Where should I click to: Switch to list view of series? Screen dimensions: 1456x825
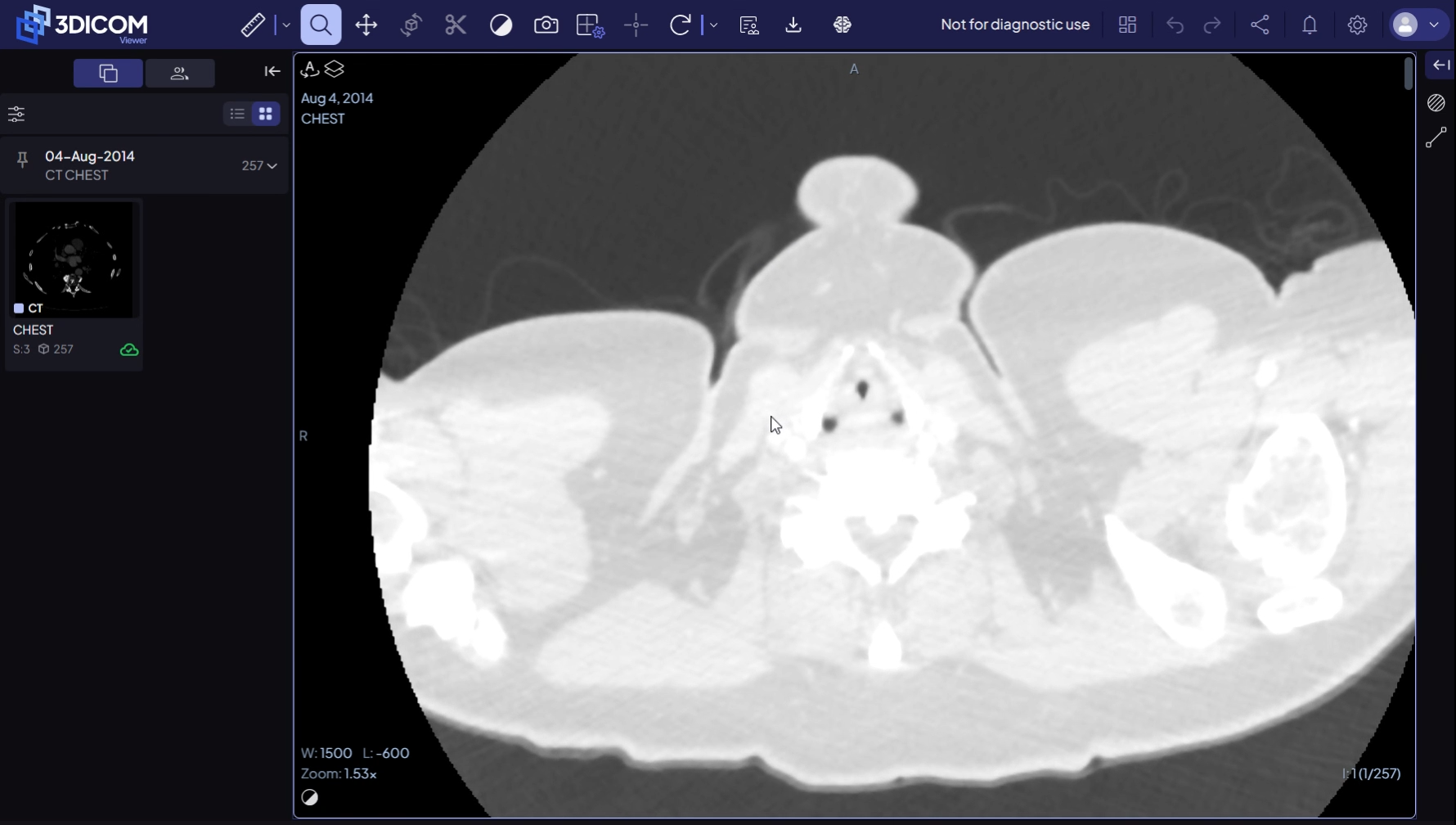pyautogui.click(x=237, y=114)
